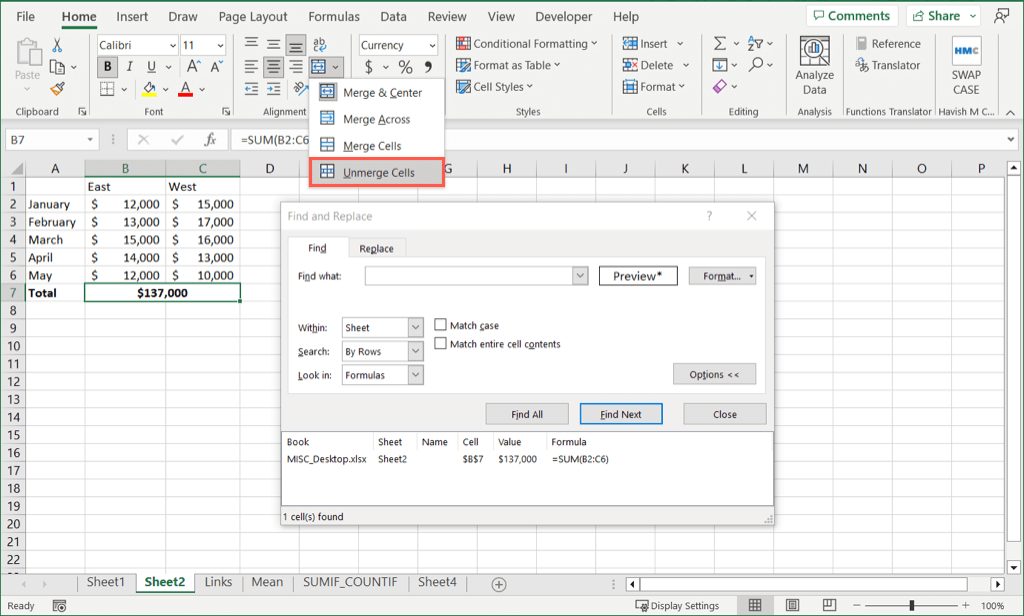
Task: Click in the Find what input field
Action: [x=468, y=276]
